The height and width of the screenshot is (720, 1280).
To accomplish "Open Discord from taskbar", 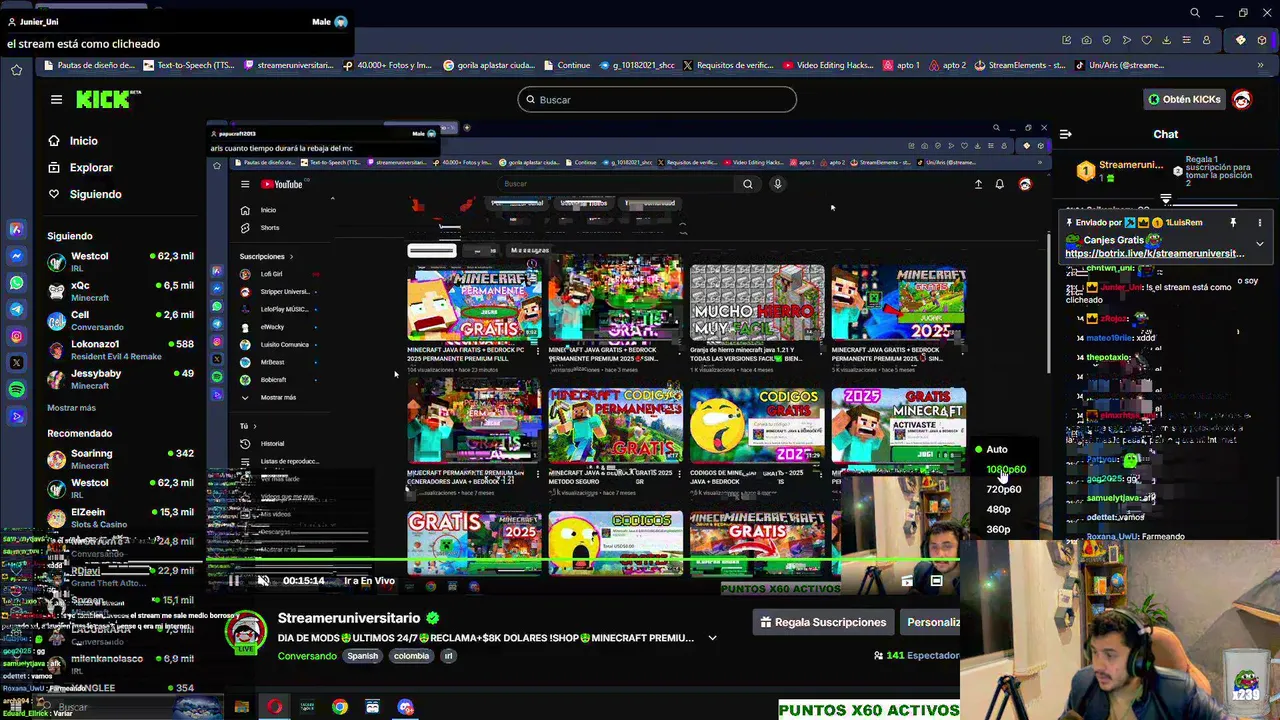I will [x=405, y=707].
